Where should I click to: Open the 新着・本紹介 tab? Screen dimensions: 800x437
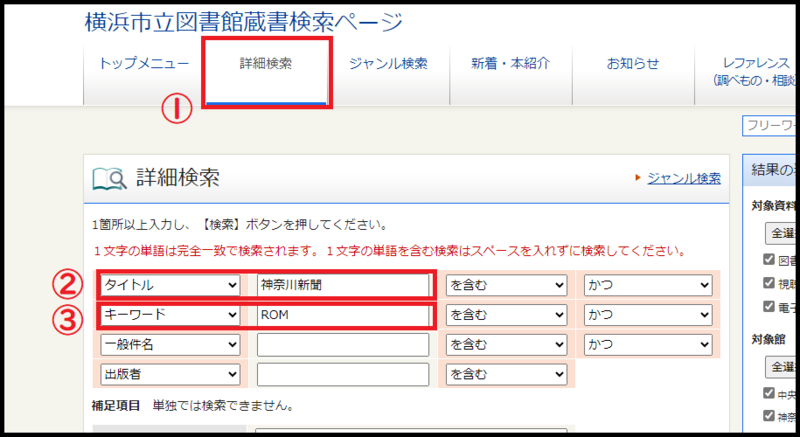[511, 64]
